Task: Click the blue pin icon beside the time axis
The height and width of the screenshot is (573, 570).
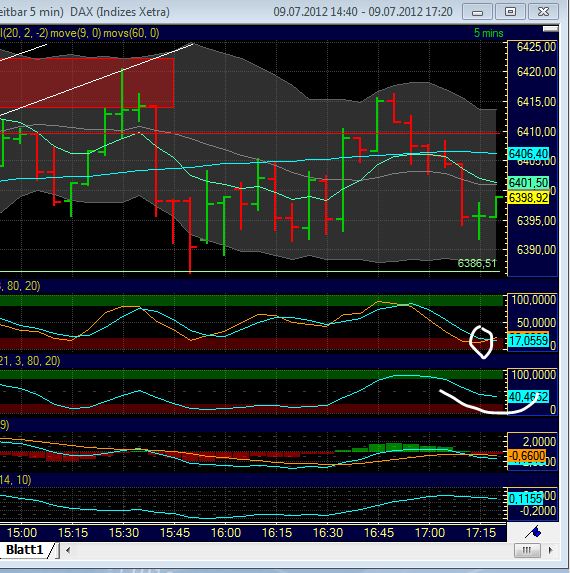Action: [x=533, y=532]
